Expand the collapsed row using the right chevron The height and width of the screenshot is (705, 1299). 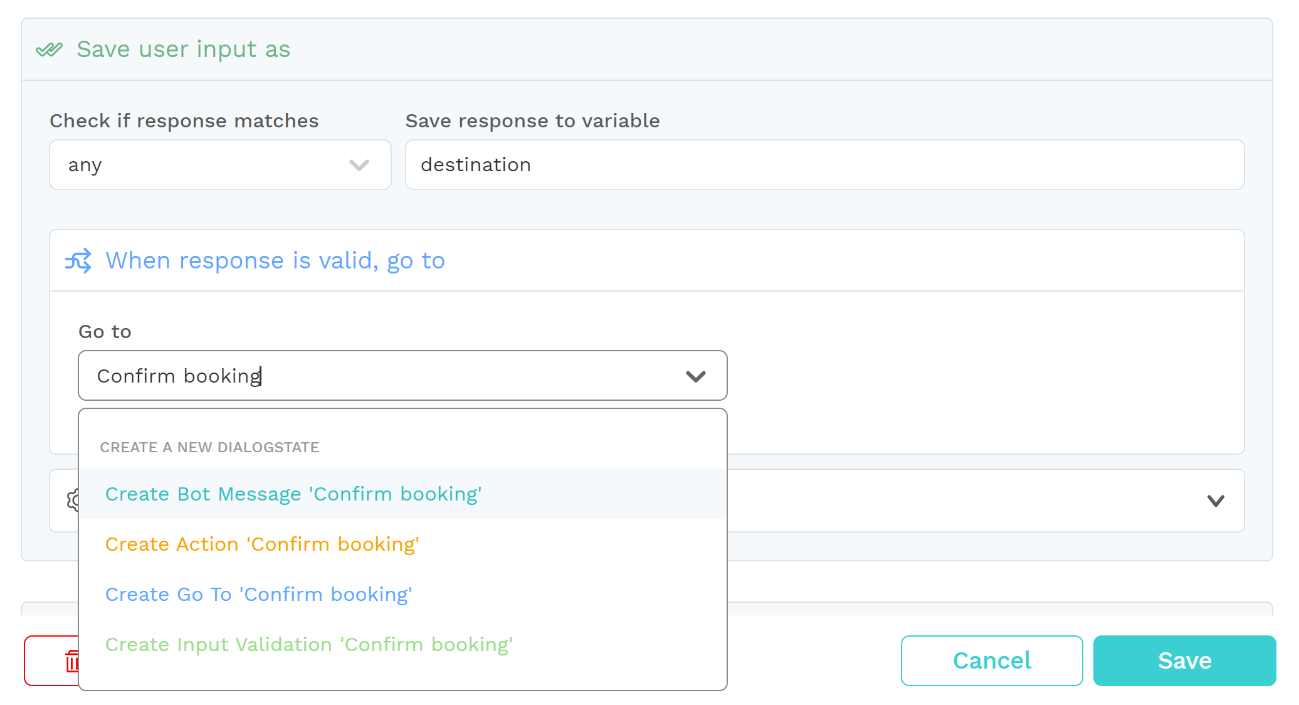[x=1216, y=501]
